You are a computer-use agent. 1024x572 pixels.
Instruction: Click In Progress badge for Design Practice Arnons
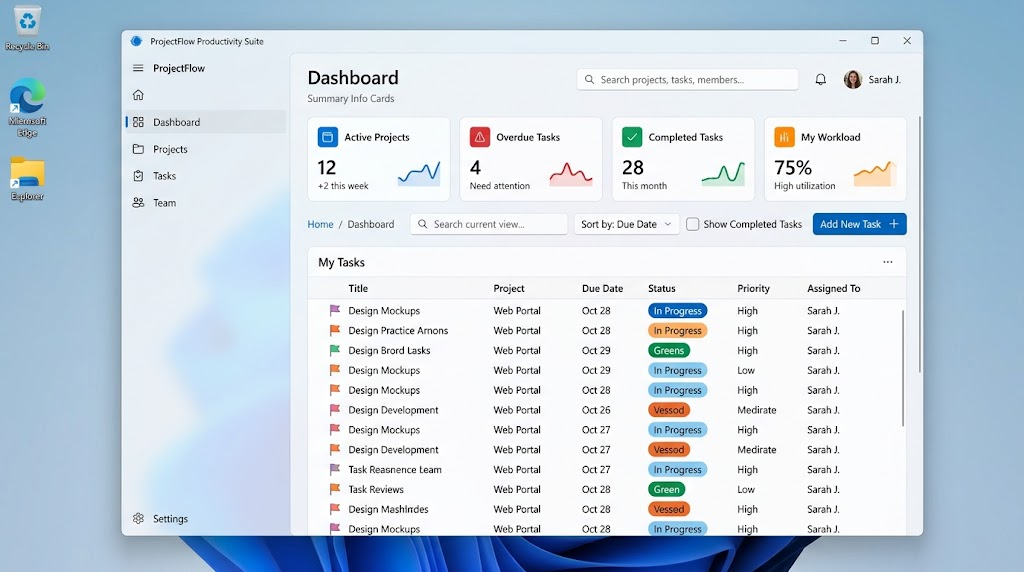point(677,330)
